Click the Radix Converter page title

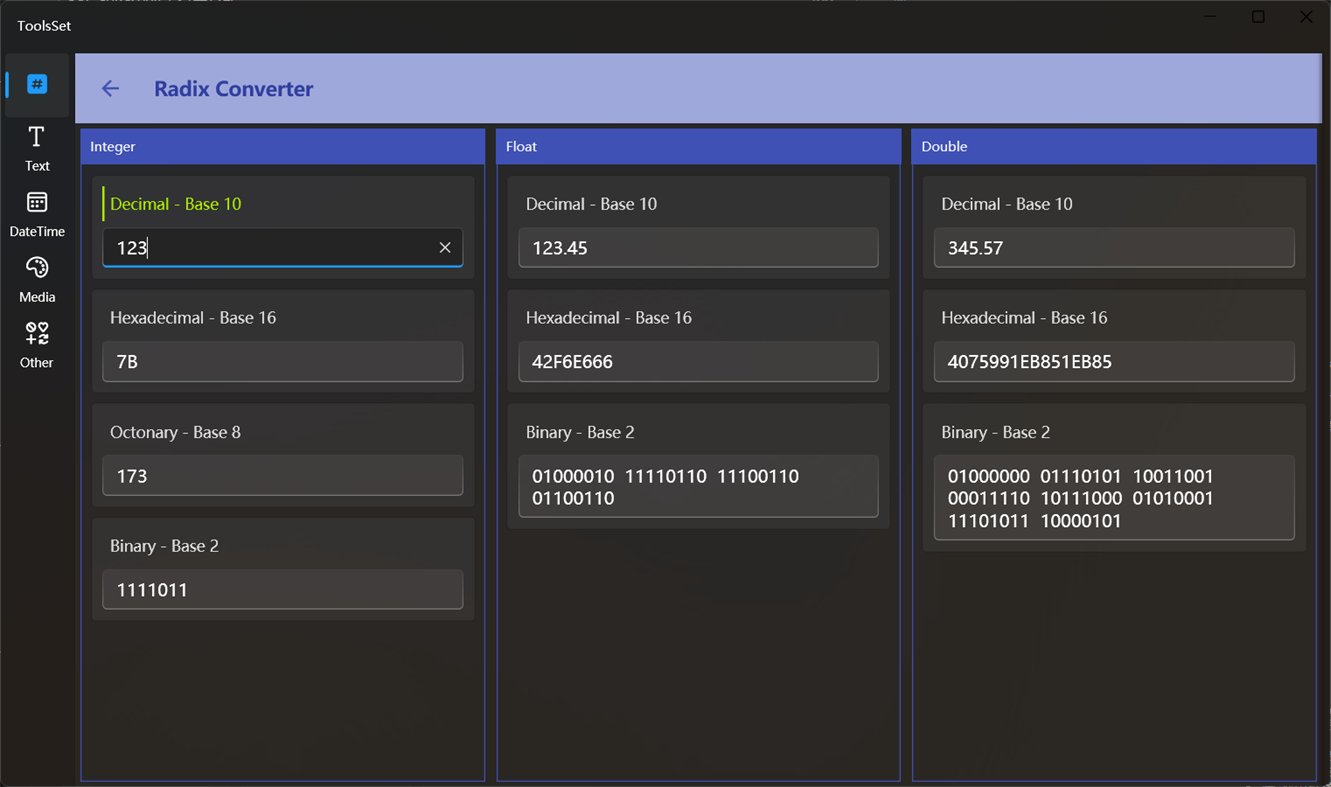click(x=233, y=89)
